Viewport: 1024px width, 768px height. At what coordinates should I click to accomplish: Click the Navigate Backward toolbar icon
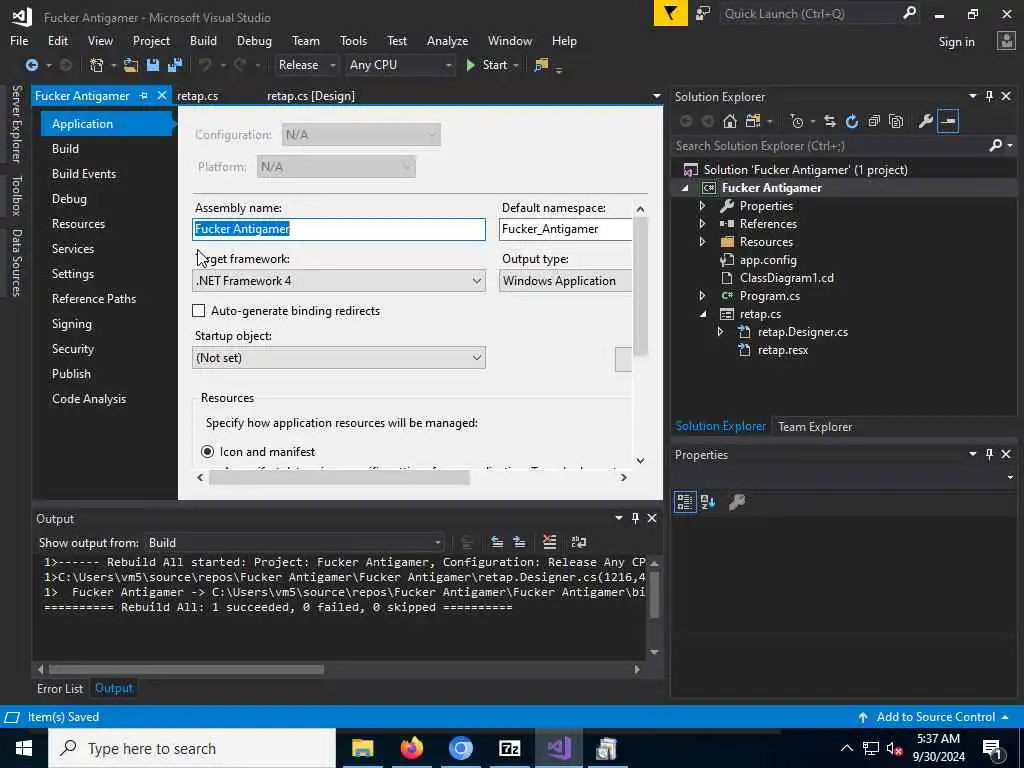point(31,65)
